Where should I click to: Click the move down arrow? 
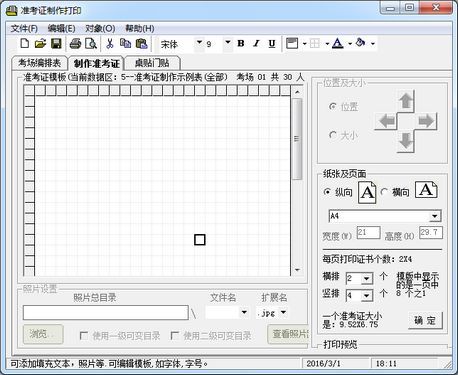[406, 141]
